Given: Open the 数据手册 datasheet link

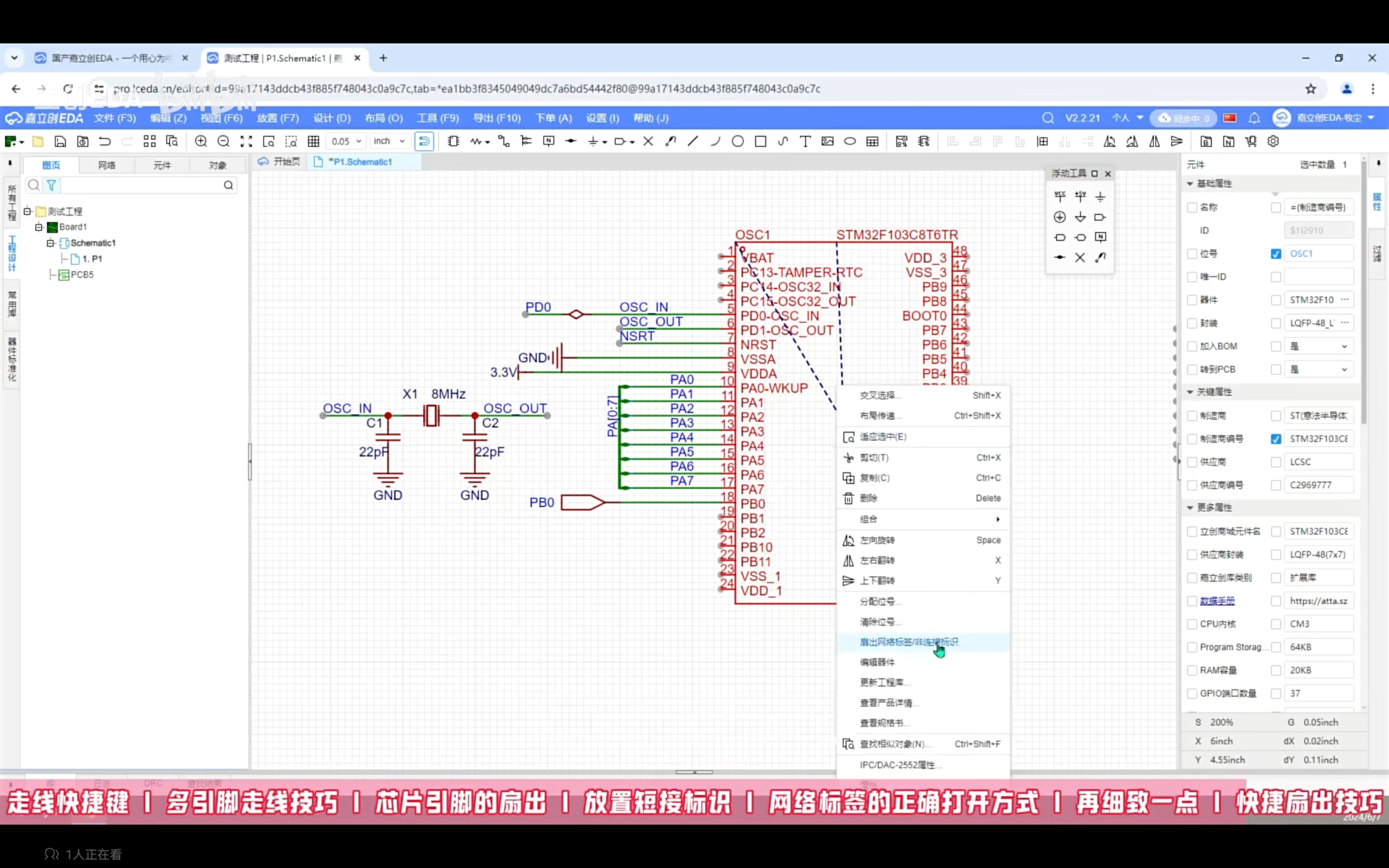Looking at the screenshot, I should (1217, 601).
